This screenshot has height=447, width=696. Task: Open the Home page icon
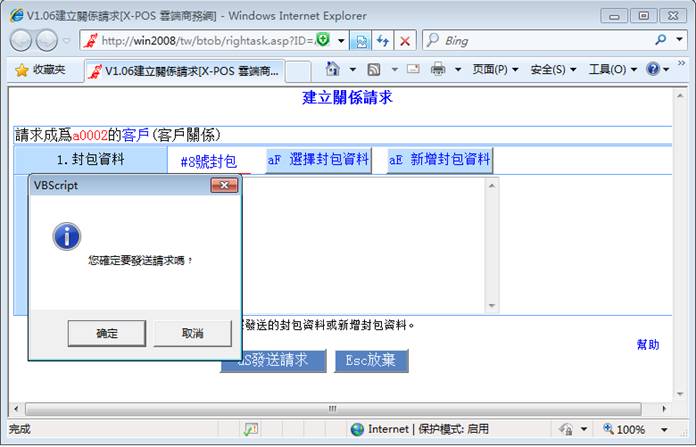[x=334, y=69]
